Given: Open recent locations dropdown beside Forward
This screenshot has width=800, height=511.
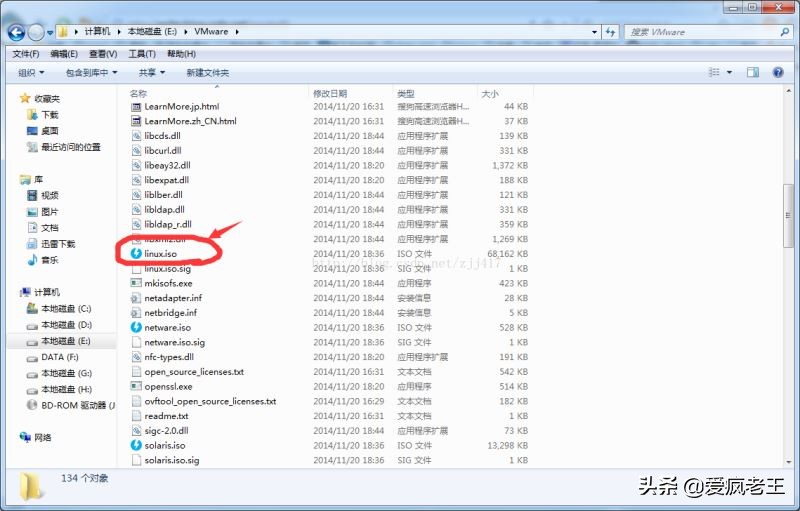Looking at the screenshot, I should pyautogui.click(x=50, y=33).
